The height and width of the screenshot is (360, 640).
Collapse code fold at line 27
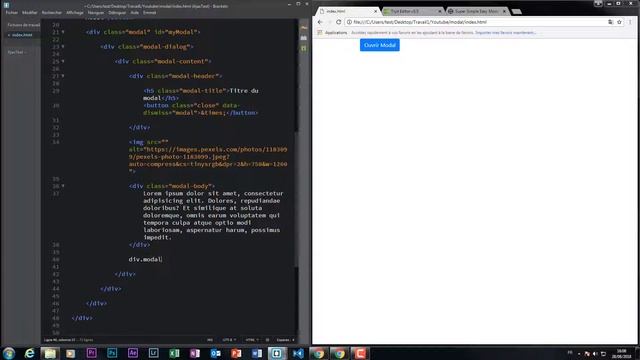tap(63, 76)
